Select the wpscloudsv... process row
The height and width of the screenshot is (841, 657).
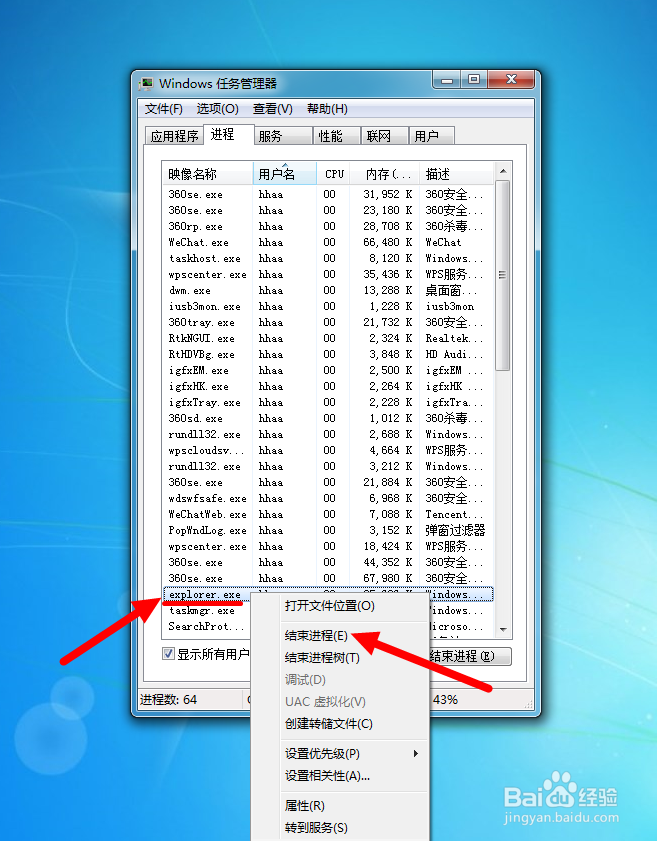[x=328, y=450]
